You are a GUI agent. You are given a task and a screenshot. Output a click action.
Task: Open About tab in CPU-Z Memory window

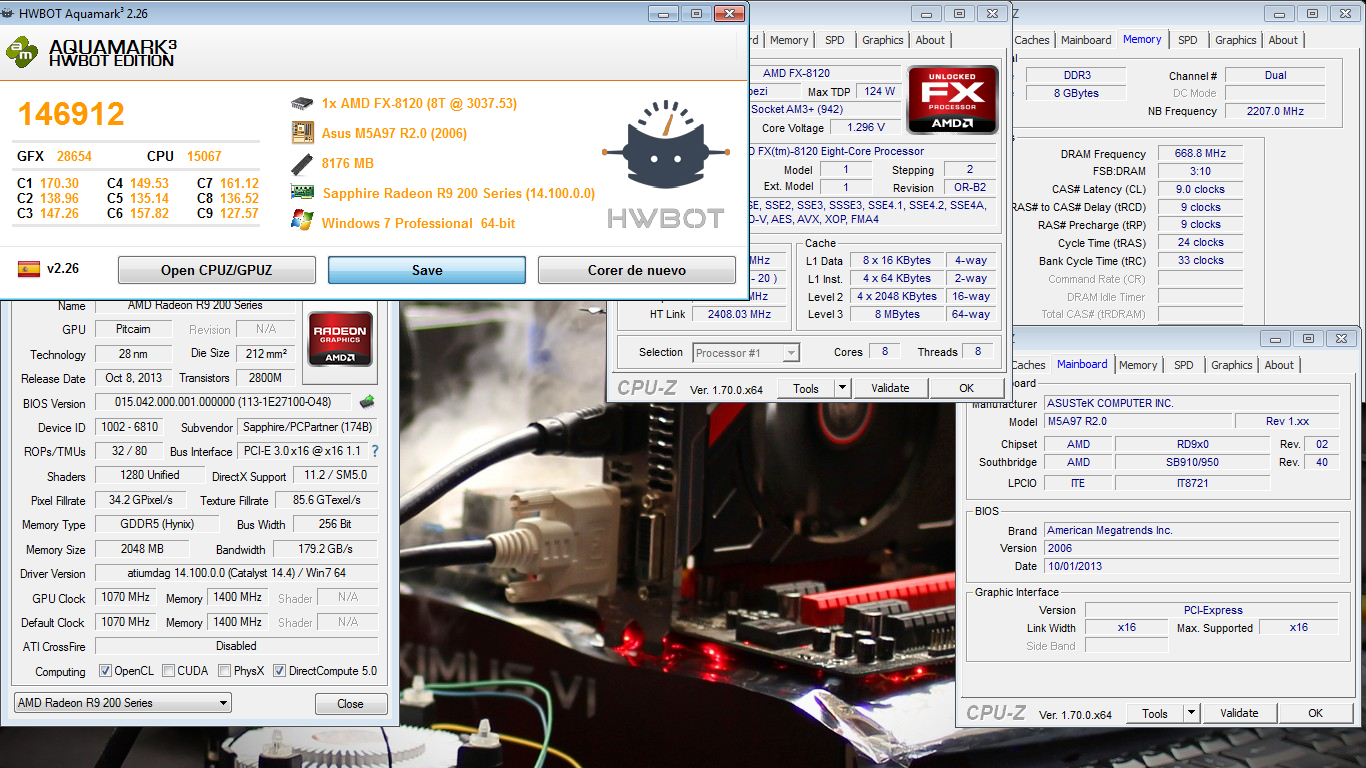[x=1283, y=40]
